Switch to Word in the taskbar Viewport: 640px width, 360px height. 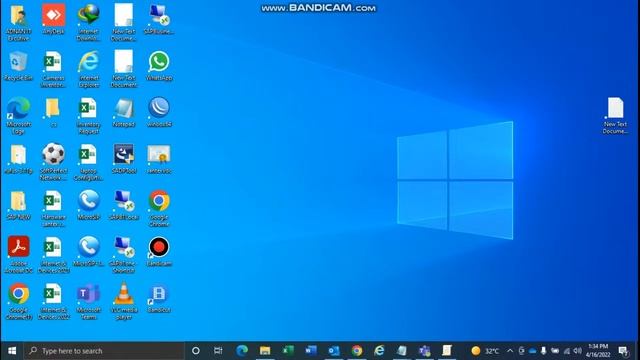pyautogui.click(x=311, y=351)
